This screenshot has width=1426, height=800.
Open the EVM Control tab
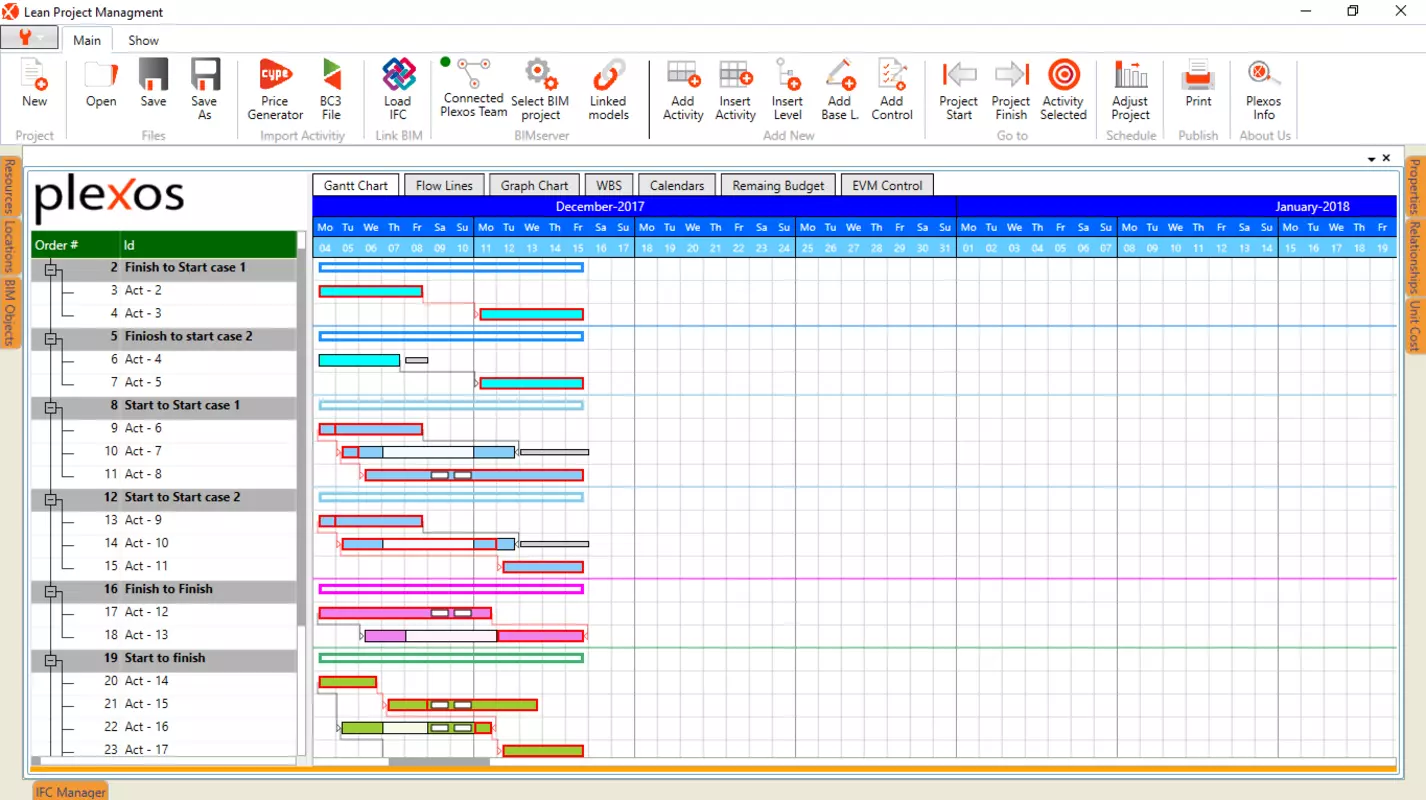[887, 185]
